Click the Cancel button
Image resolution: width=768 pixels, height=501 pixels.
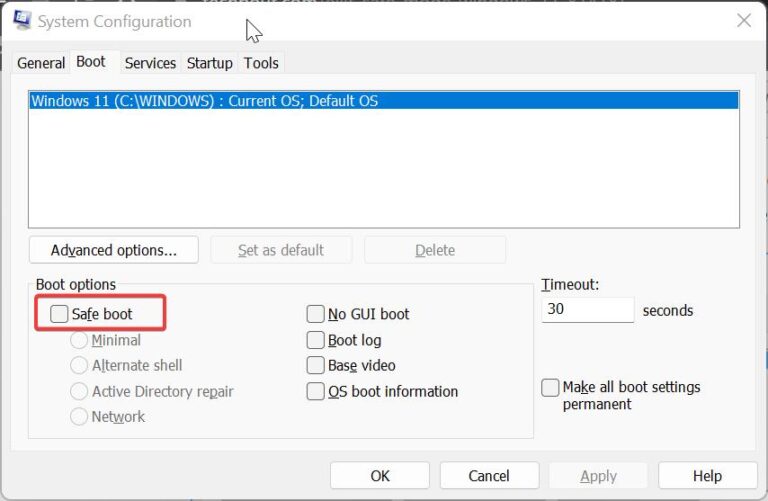coord(489,476)
